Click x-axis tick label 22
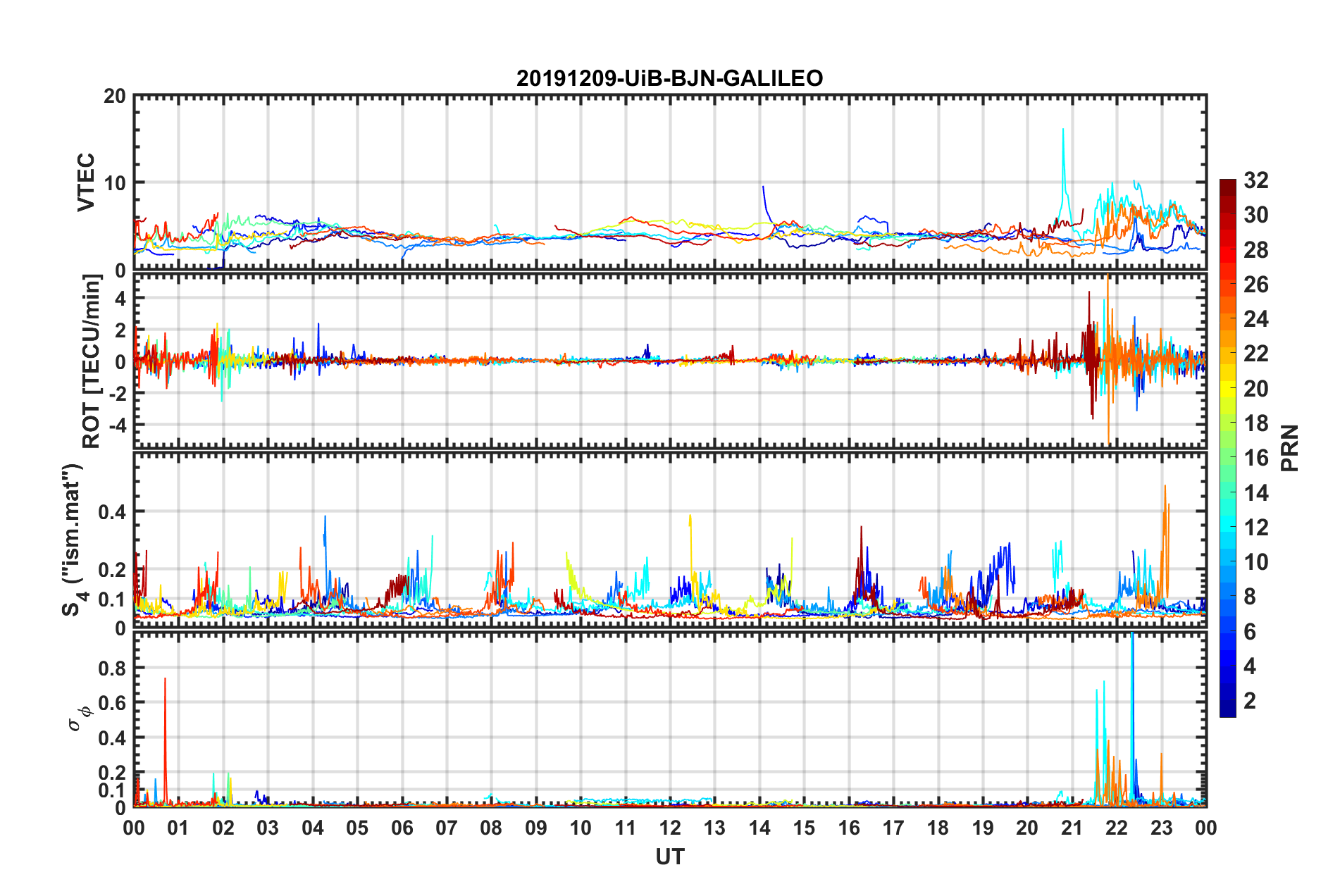This screenshot has height=896, width=1340. coord(1117,828)
